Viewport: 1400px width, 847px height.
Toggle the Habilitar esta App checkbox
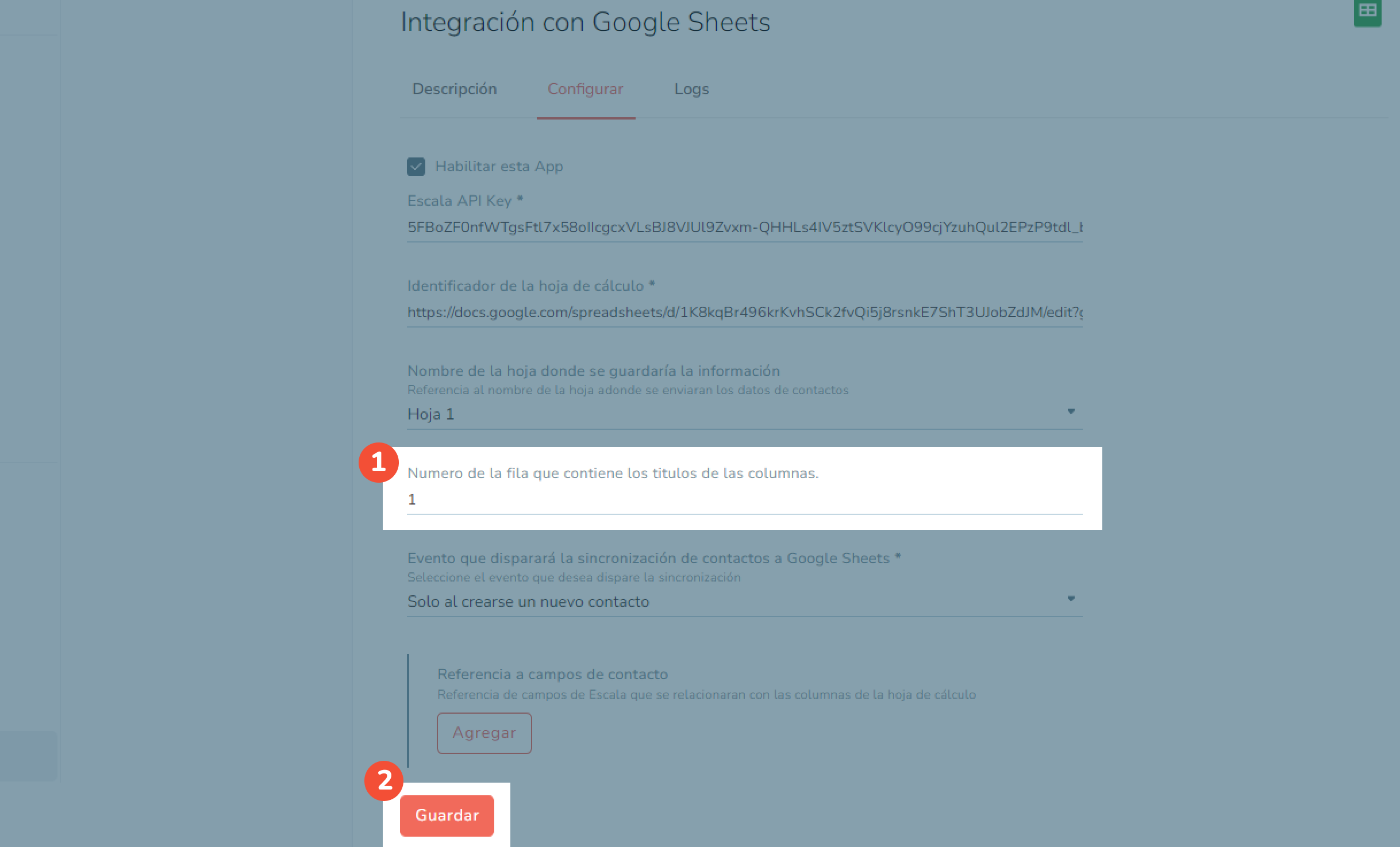416,167
